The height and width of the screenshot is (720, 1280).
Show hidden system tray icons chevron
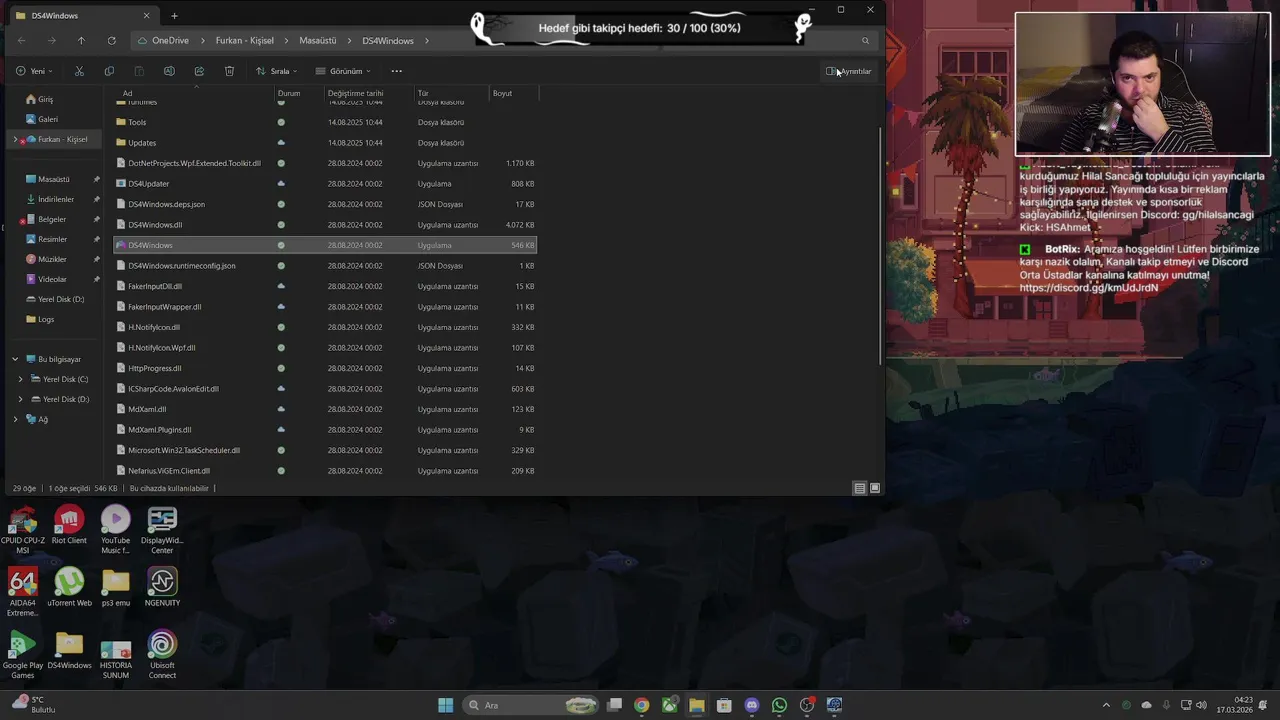(x=1106, y=705)
